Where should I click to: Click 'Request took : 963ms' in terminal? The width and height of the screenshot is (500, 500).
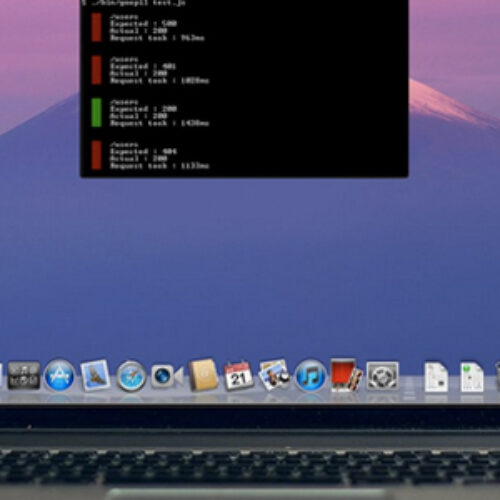coord(157,38)
